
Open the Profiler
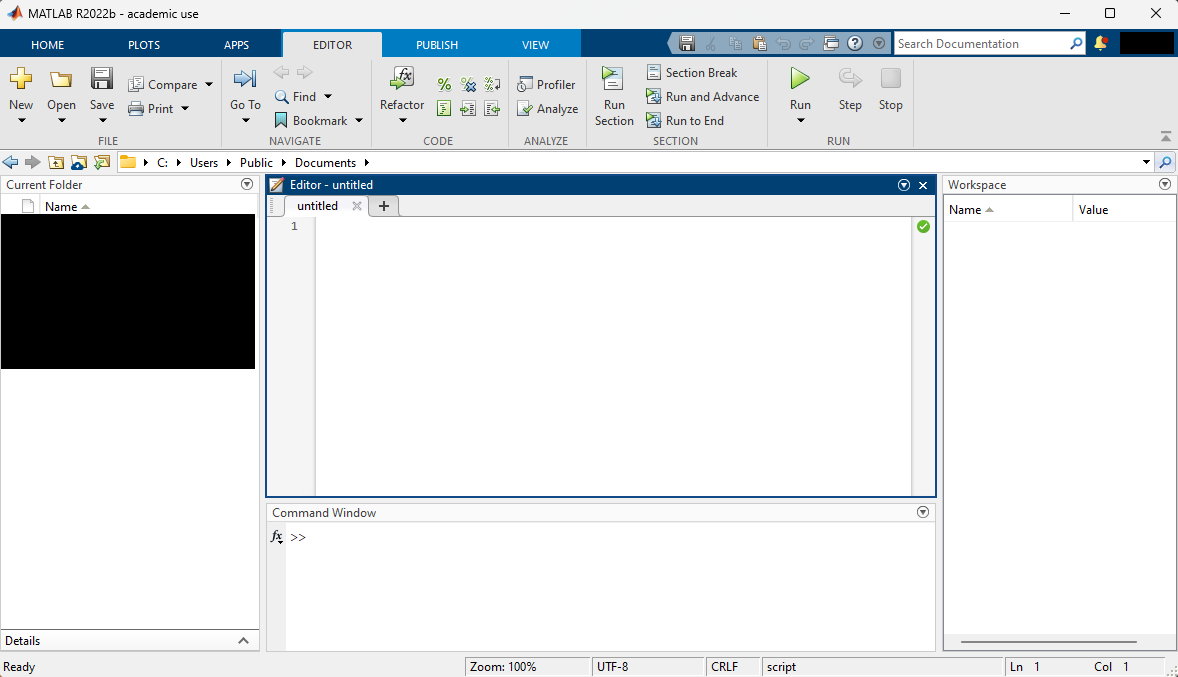point(546,85)
